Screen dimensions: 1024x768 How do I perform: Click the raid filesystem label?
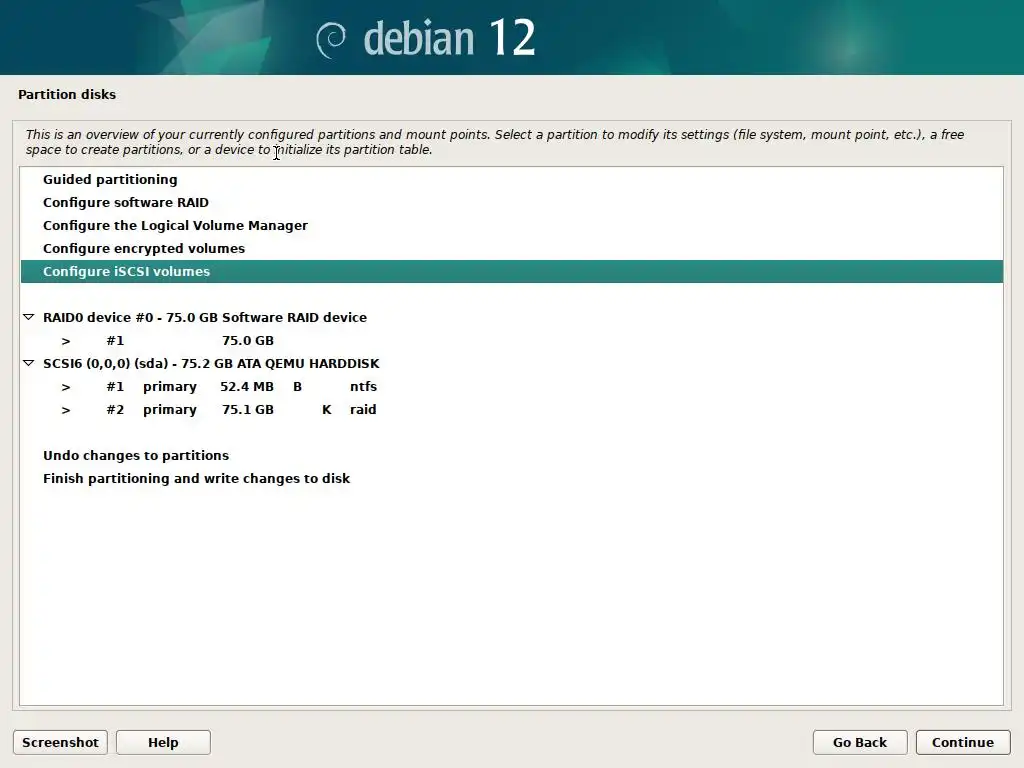363,409
